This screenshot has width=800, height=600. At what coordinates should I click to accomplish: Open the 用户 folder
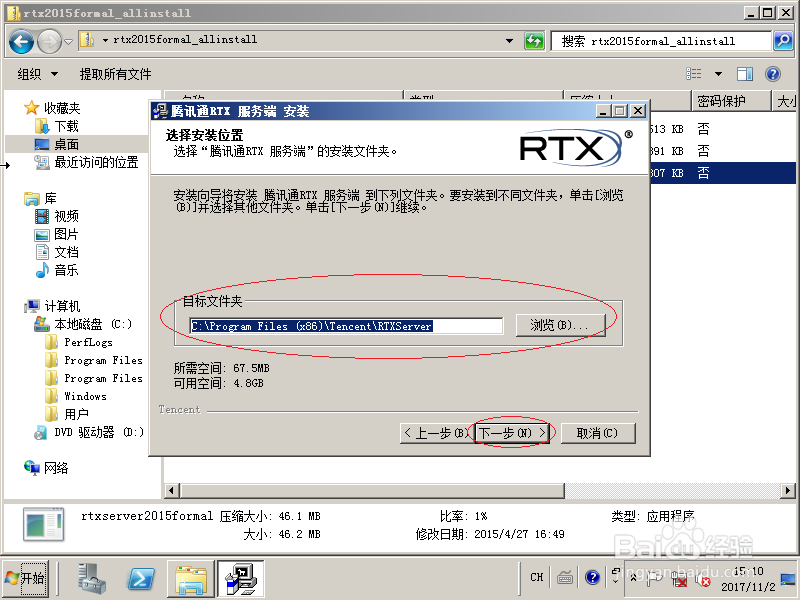67,414
